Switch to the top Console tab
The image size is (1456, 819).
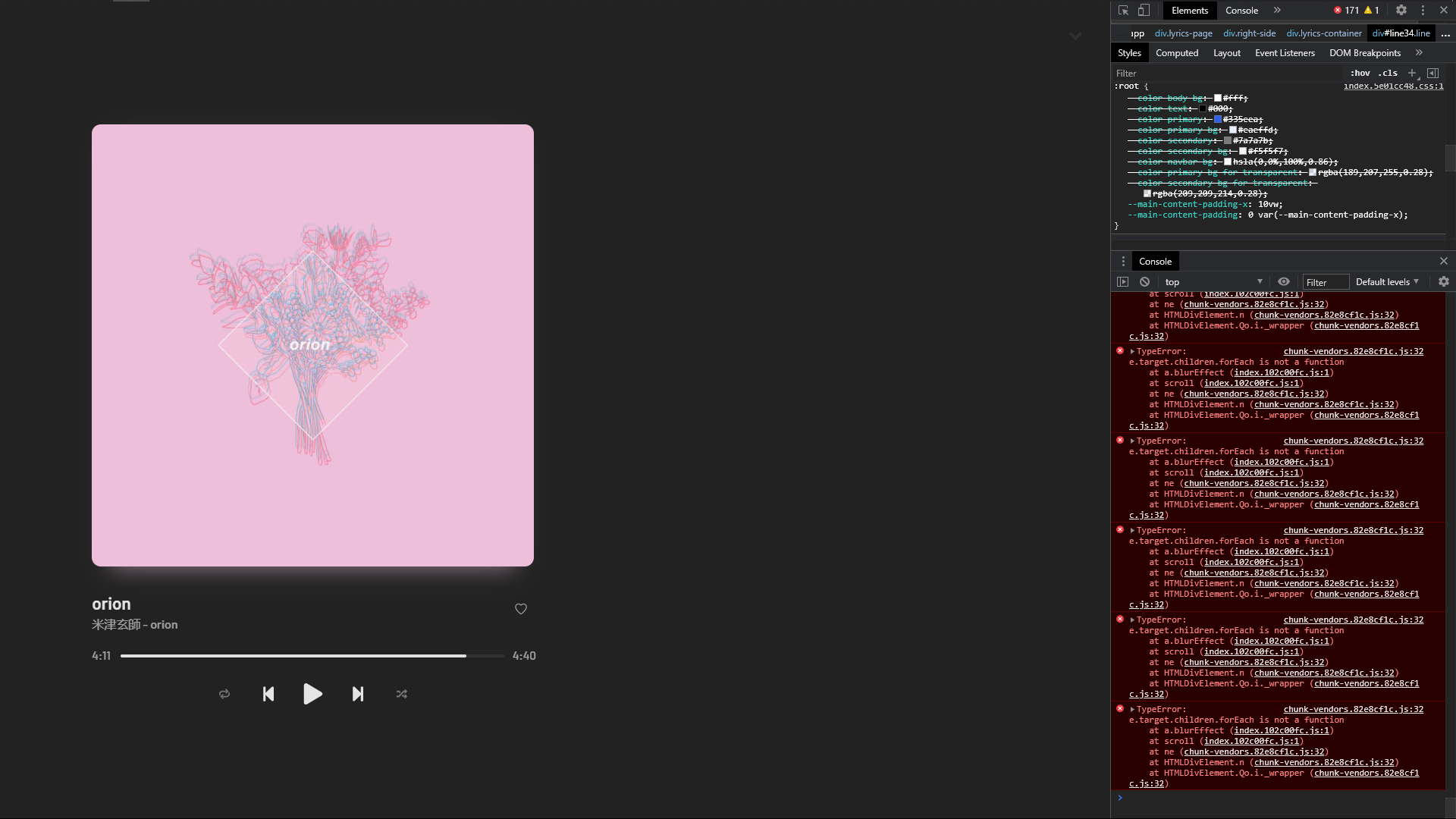(1241, 11)
